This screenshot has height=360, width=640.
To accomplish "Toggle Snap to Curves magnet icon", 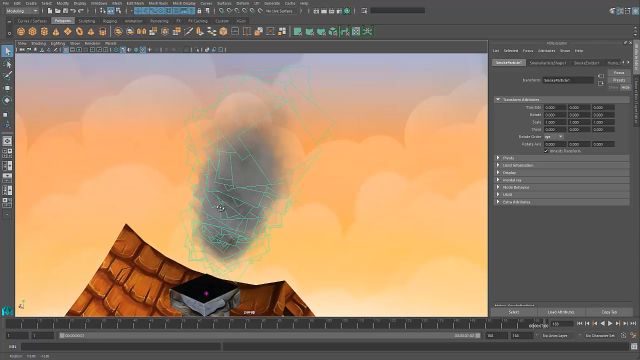I will pyautogui.click(x=229, y=11).
